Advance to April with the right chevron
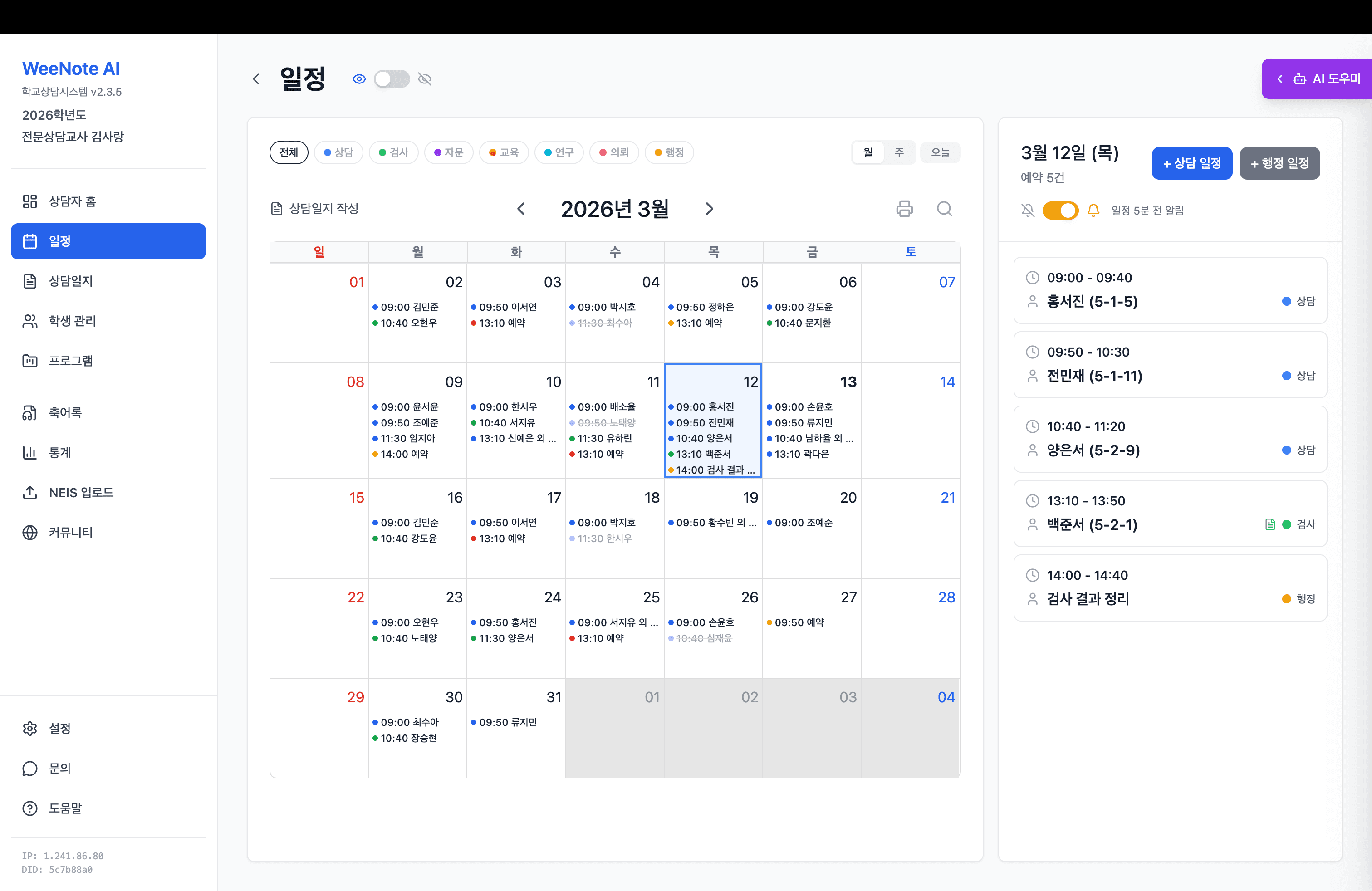1372x891 pixels. point(709,209)
